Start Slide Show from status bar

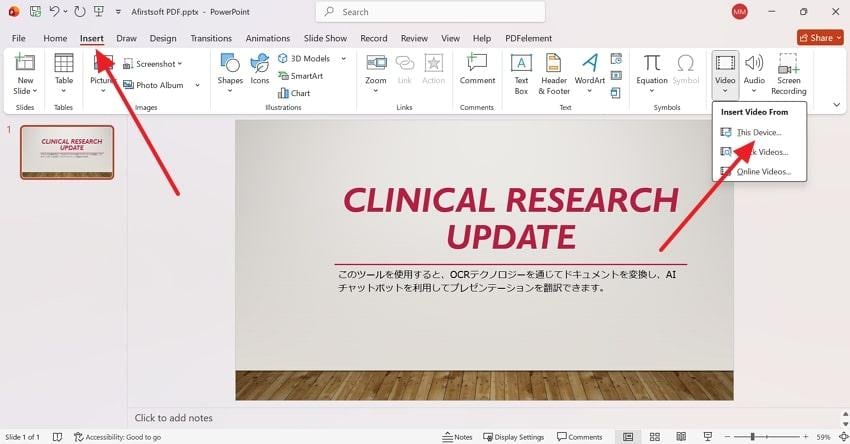tap(707, 436)
